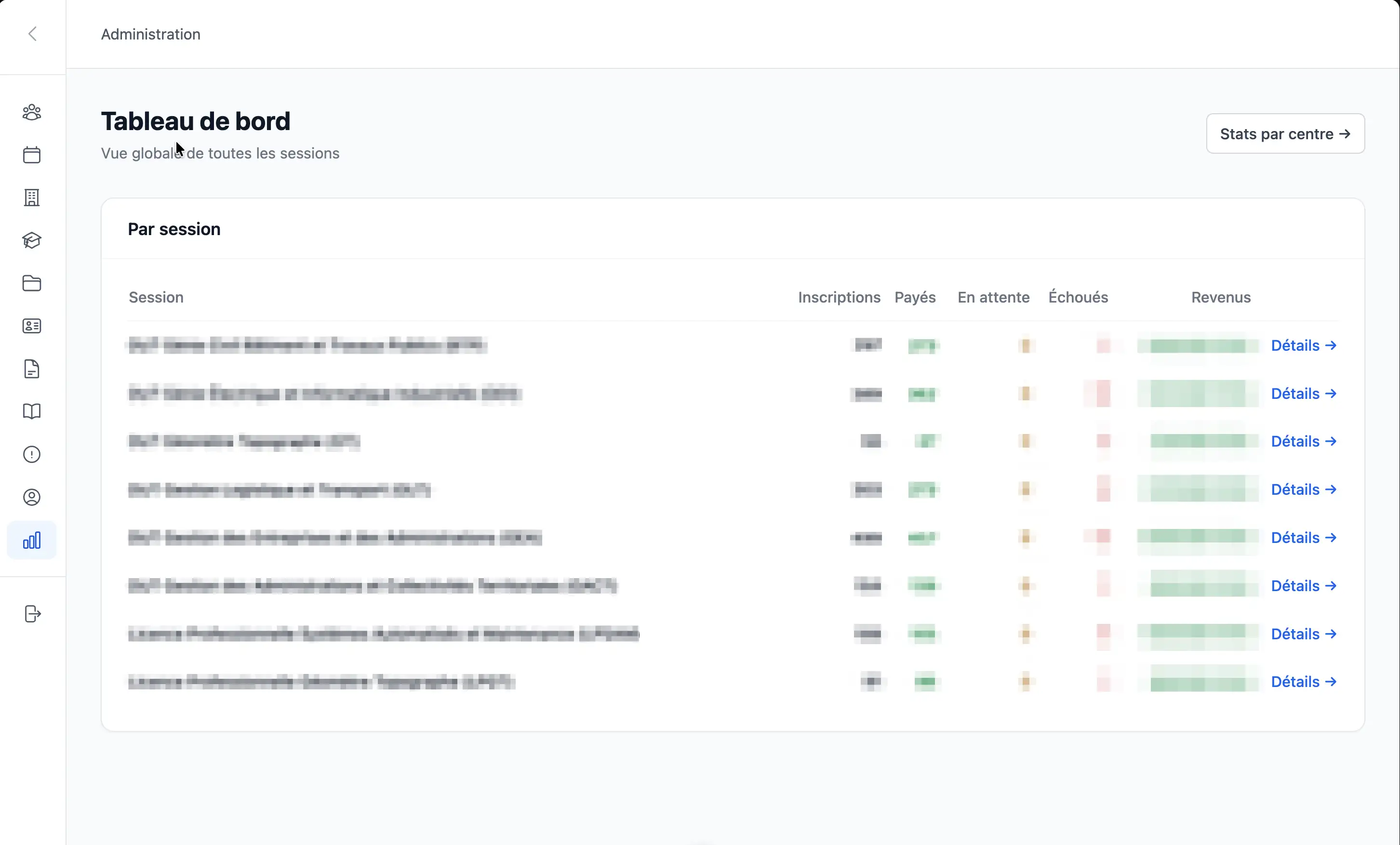Click the Revenus column header
The image size is (1400, 845).
(x=1220, y=298)
